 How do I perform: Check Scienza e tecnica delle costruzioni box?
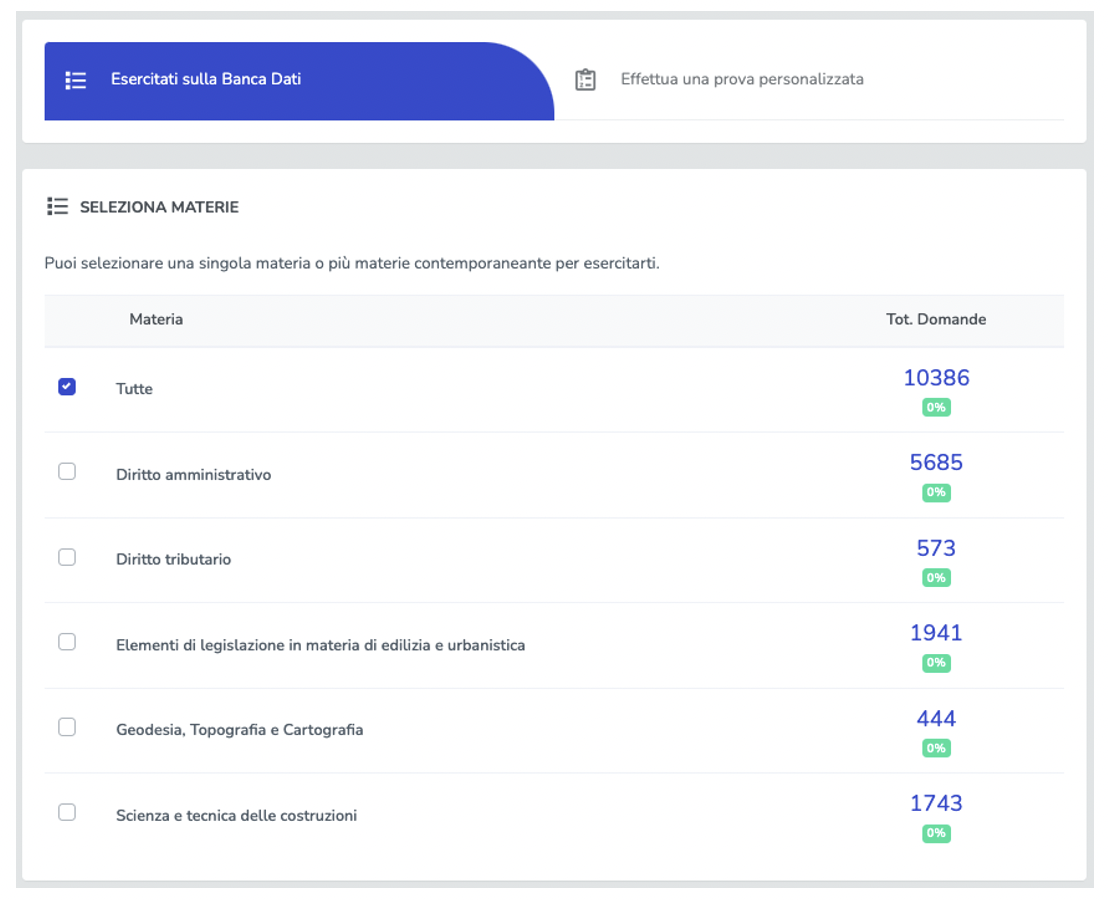coord(67,812)
